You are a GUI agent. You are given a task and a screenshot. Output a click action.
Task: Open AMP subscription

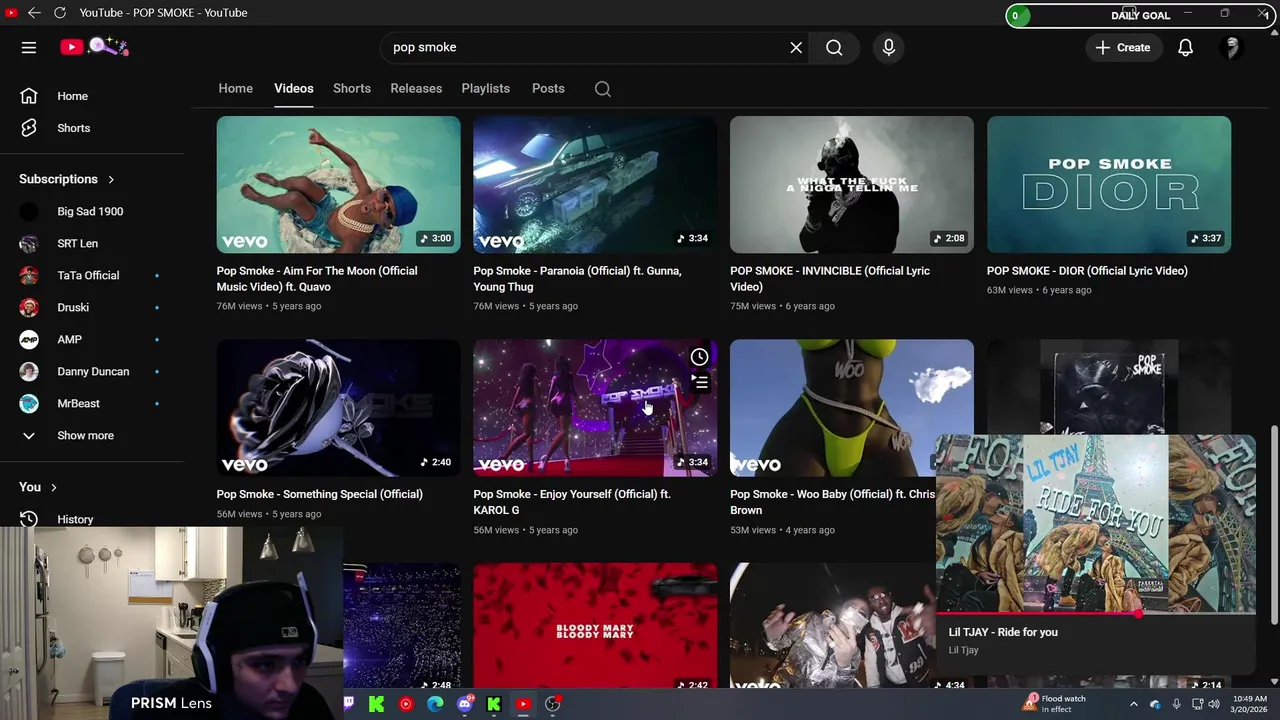(x=92, y=339)
